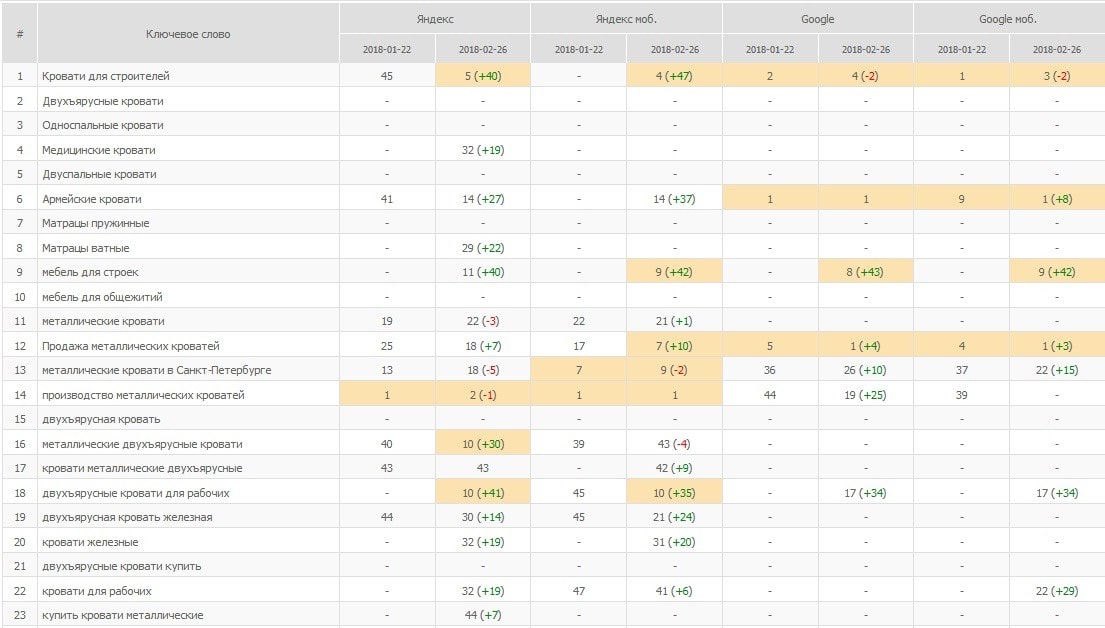Click keyword "Матрацы ватные"
This screenshot has height=628, width=1105.
pyautogui.click(x=85, y=248)
